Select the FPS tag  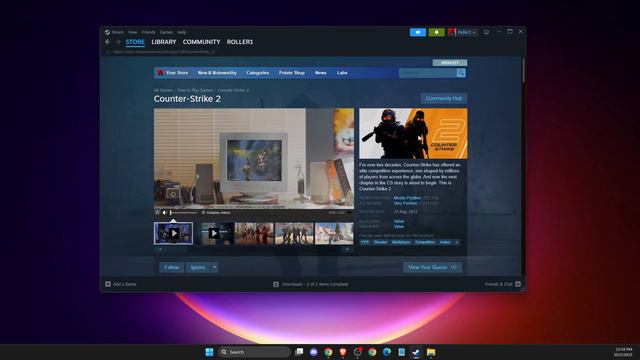coord(364,242)
